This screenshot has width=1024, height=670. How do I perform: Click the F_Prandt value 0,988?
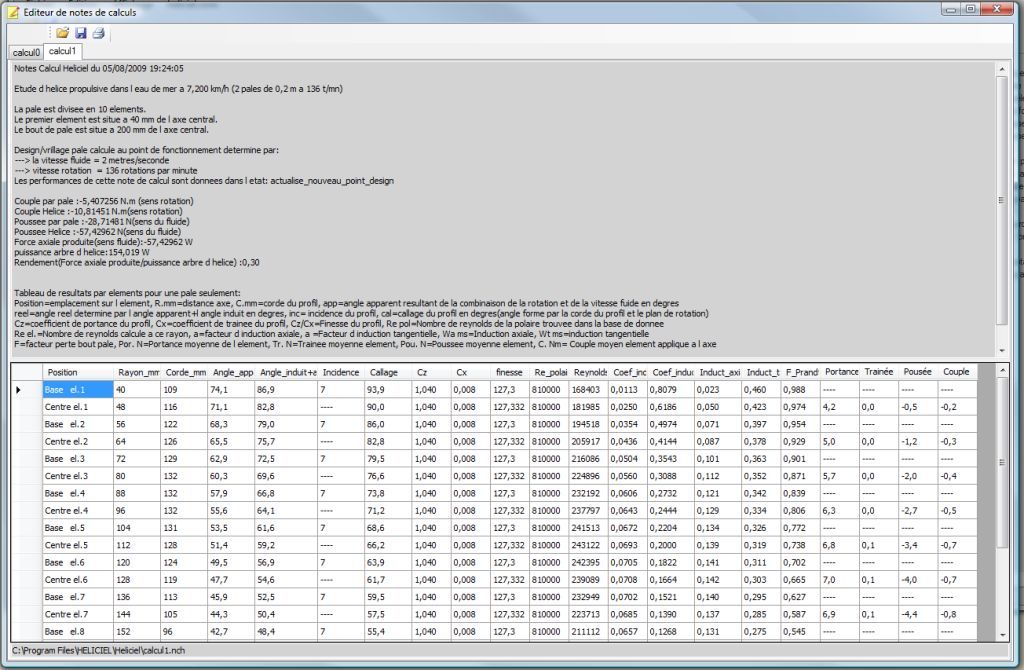click(x=801, y=390)
